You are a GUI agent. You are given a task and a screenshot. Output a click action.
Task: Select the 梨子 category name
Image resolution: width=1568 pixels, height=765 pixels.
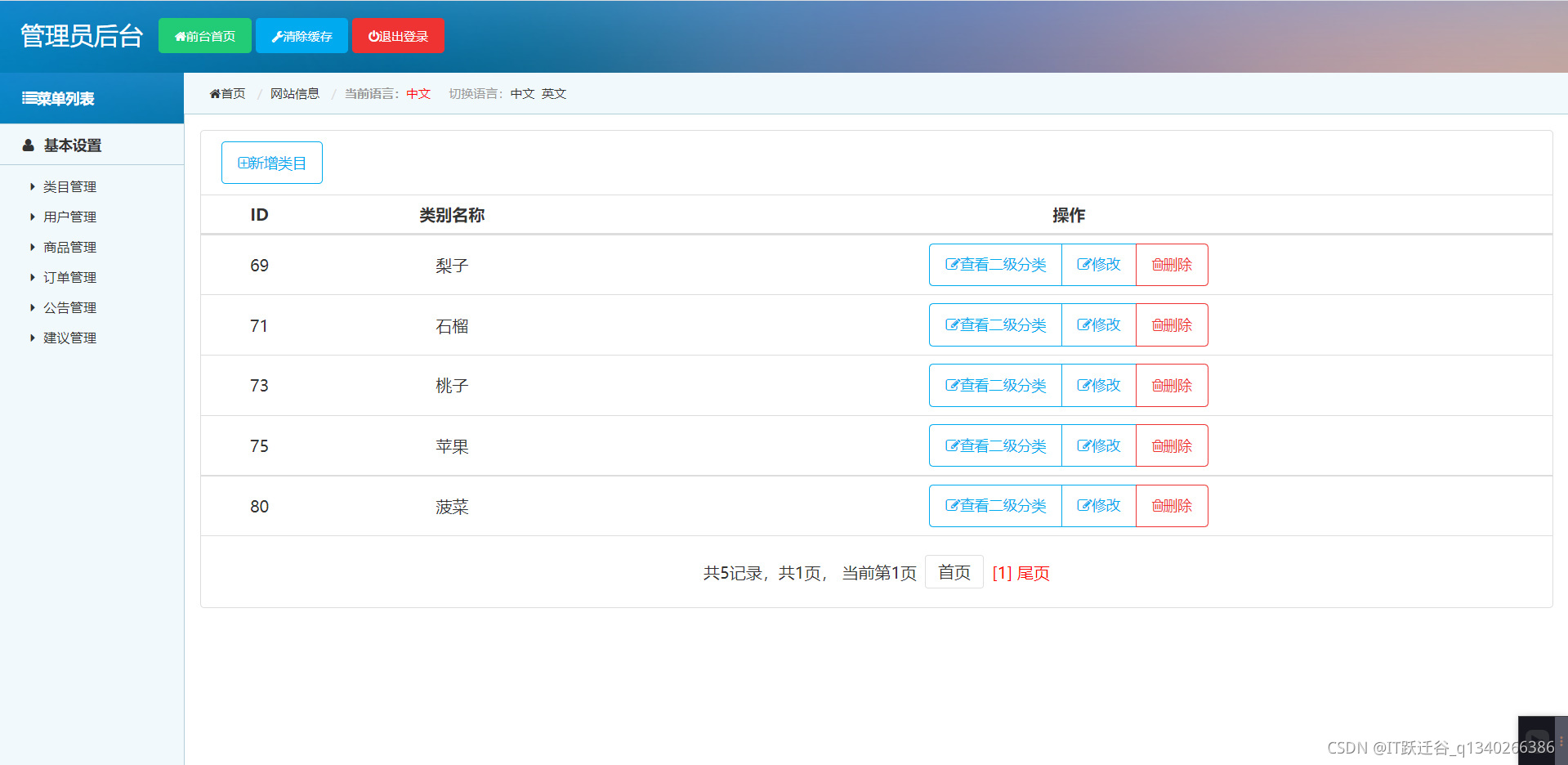(452, 266)
